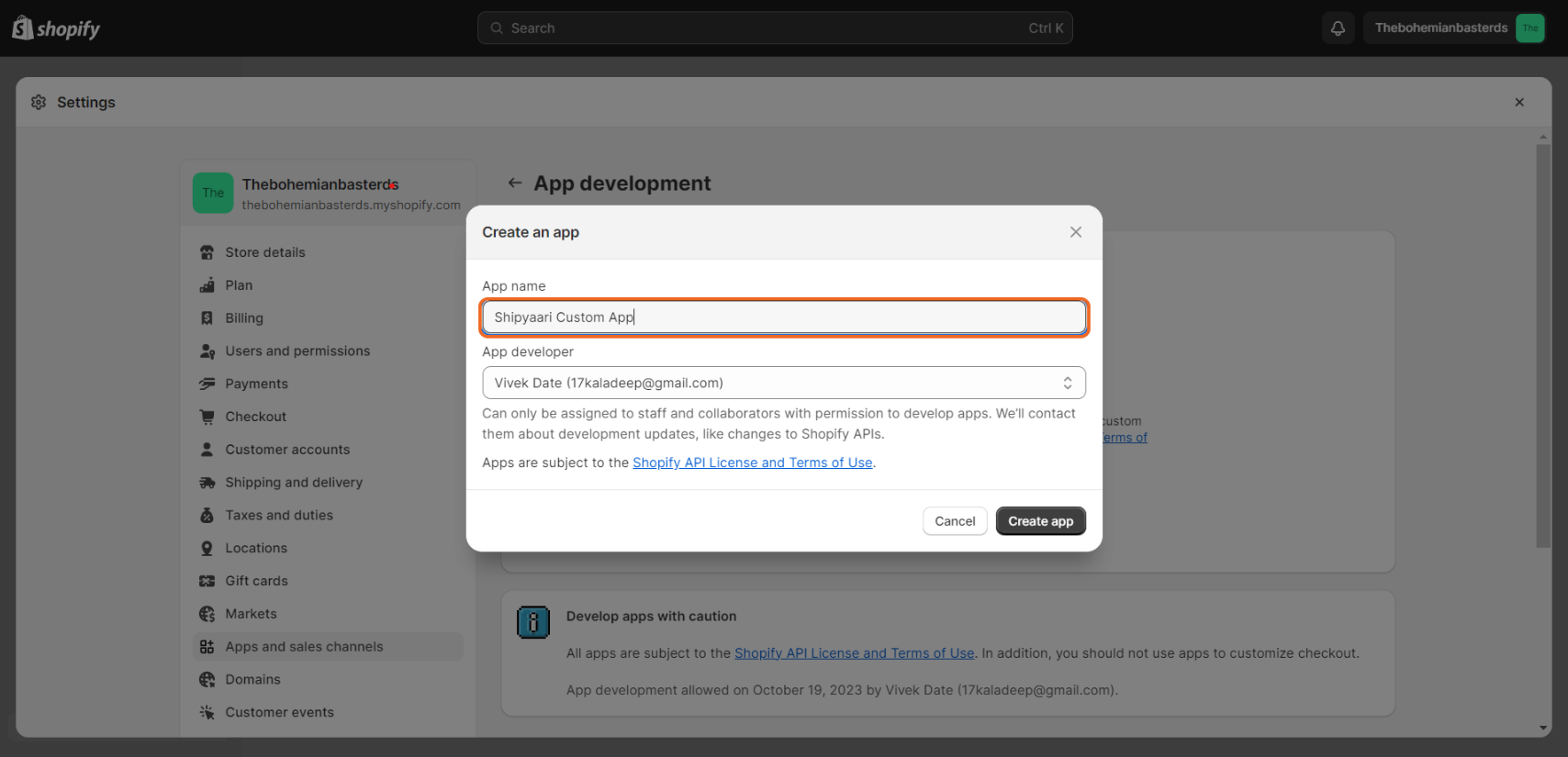Open Checkout settings
The height and width of the screenshot is (757, 1568).
pyautogui.click(x=256, y=417)
